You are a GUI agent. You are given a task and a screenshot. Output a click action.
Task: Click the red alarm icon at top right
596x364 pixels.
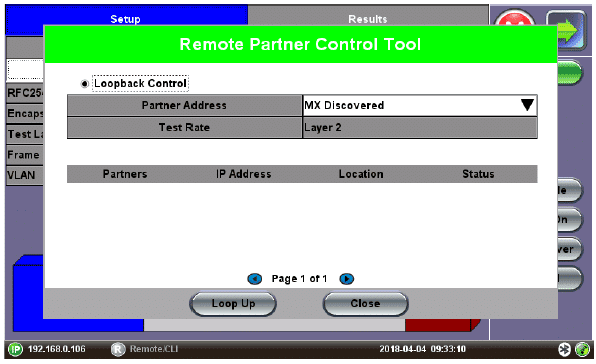(515, 17)
